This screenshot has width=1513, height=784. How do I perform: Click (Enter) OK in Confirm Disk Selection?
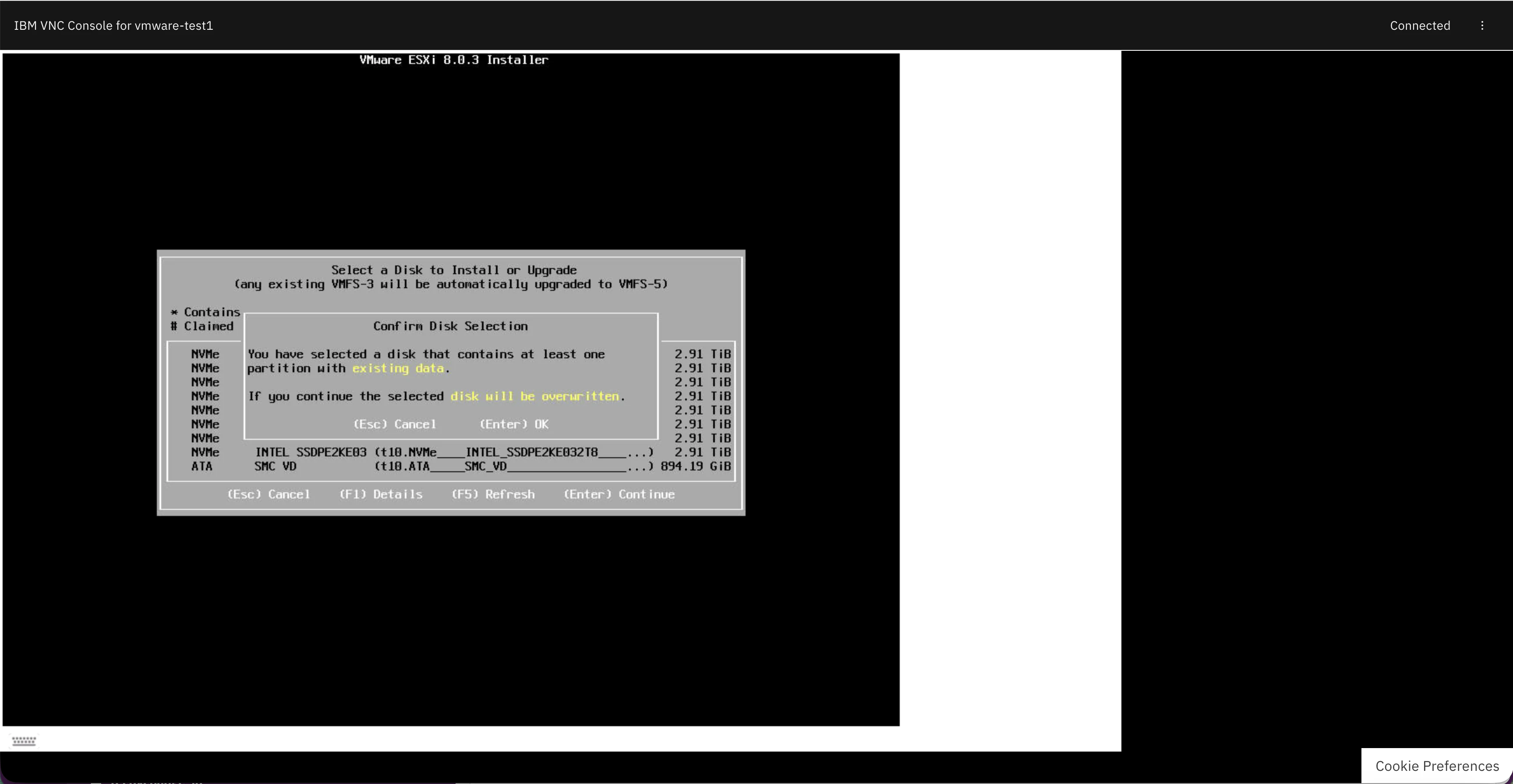[x=514, y=424]
